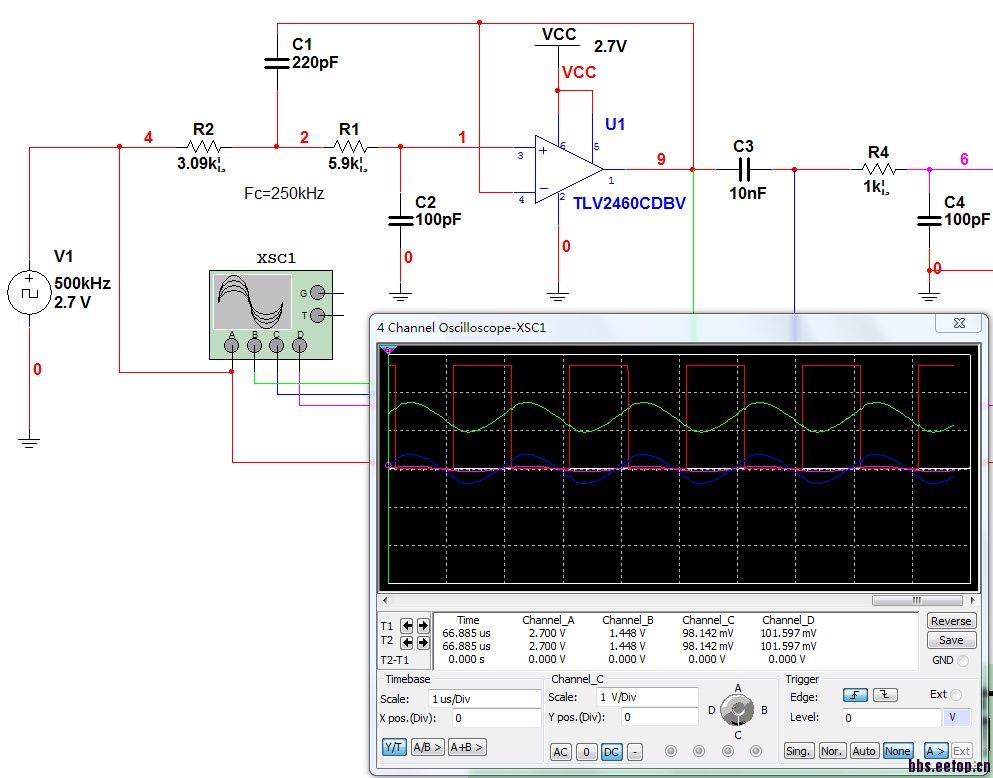Click the last channel indicator dot

pos(756,751)
